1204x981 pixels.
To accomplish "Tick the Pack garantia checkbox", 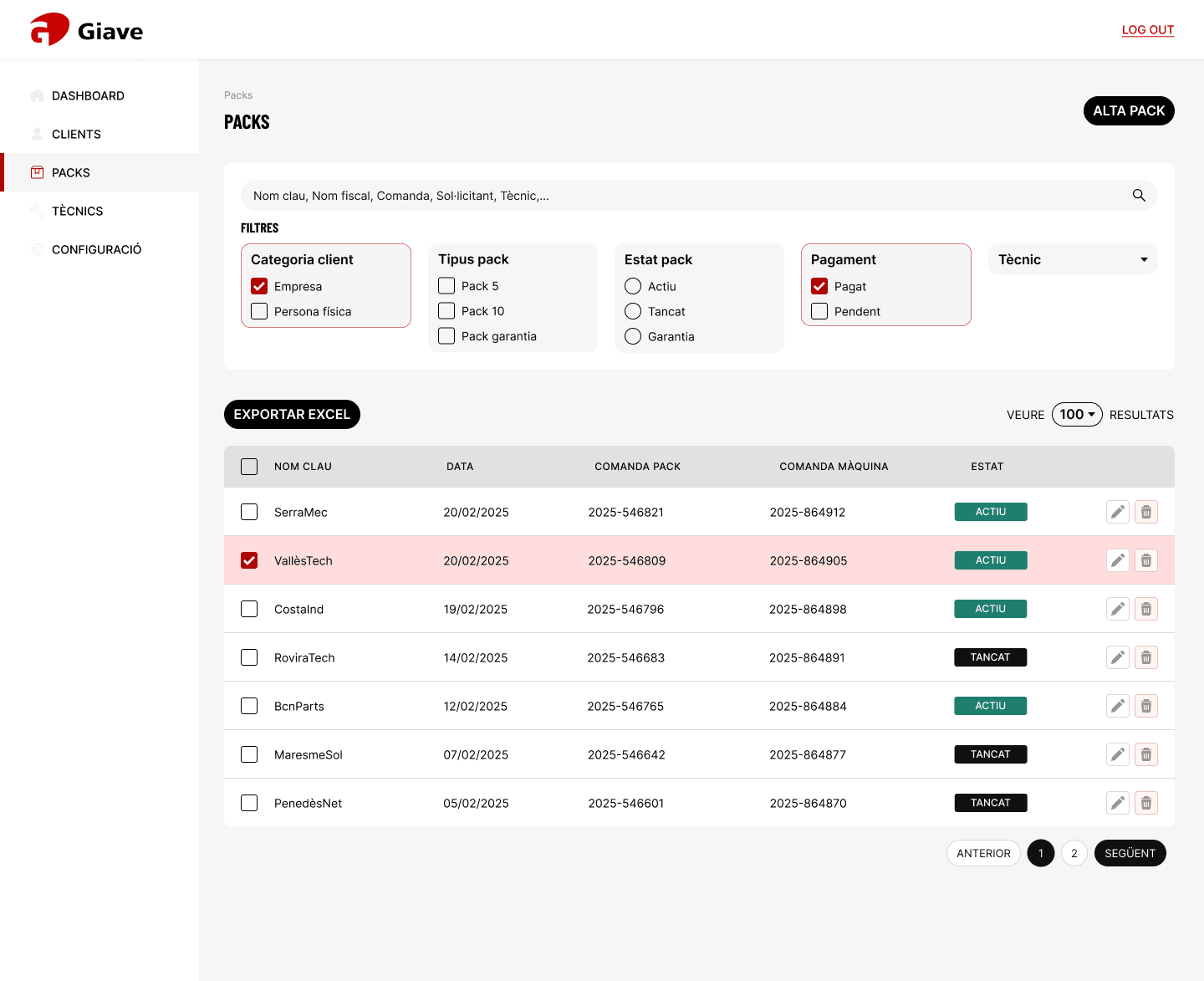I will [x=446, y=336].
